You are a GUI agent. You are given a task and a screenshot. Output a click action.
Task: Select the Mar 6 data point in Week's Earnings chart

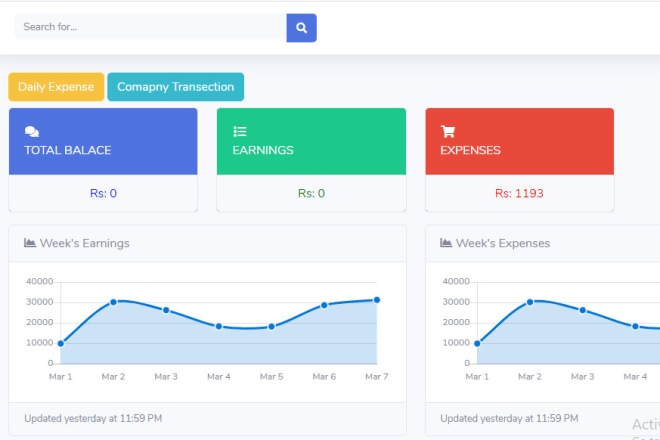[x=324, y=305]
